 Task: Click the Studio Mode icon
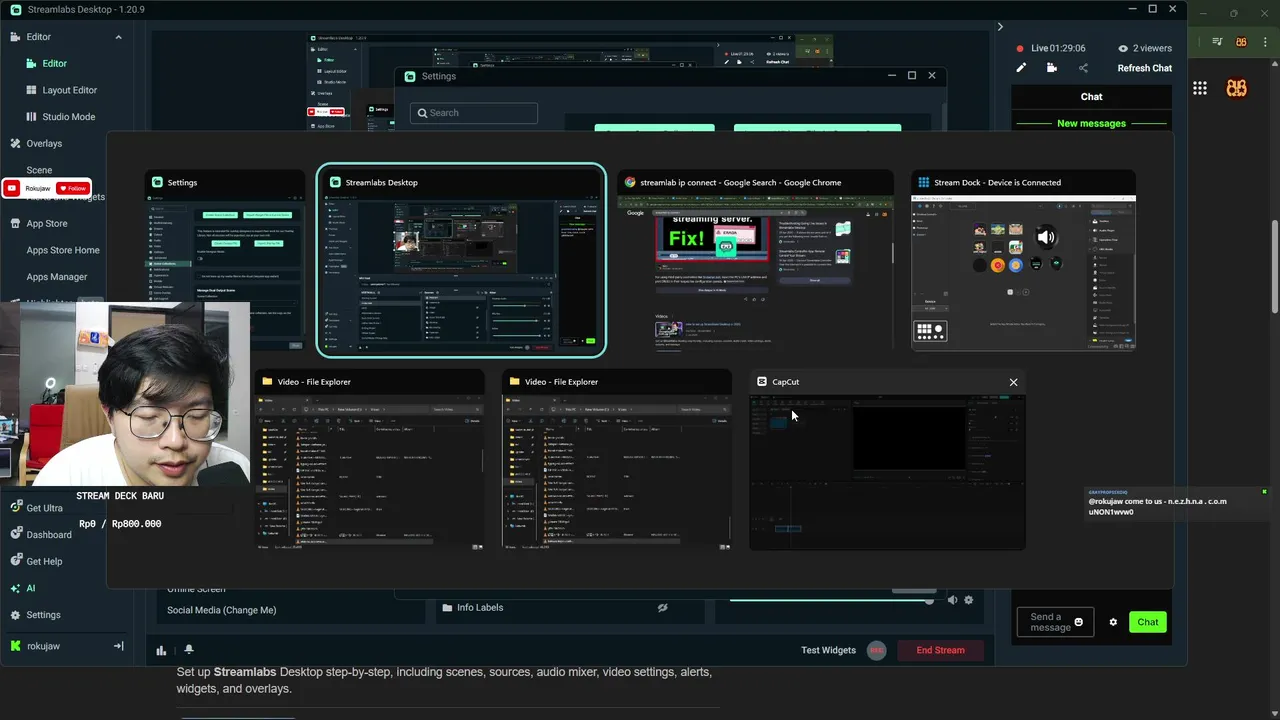coord(33,117)
